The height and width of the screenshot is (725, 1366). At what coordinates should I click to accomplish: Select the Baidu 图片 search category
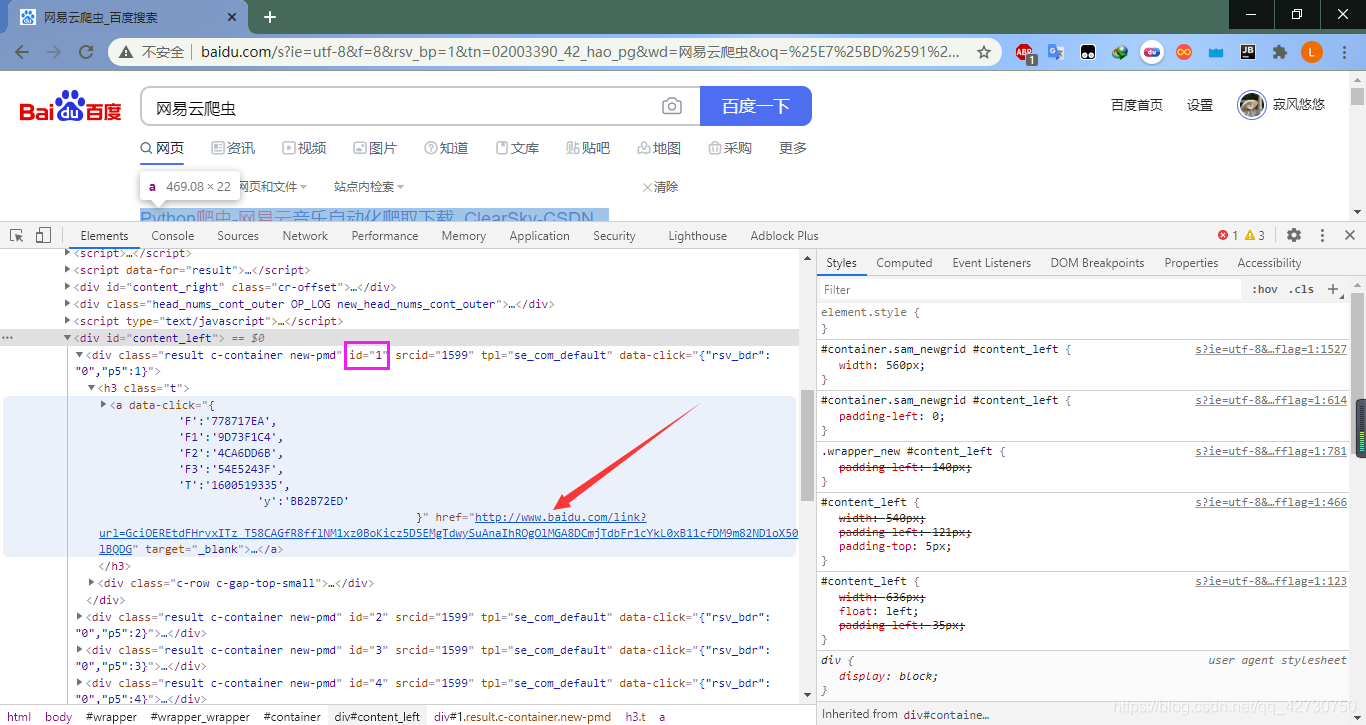pos(375,148)
